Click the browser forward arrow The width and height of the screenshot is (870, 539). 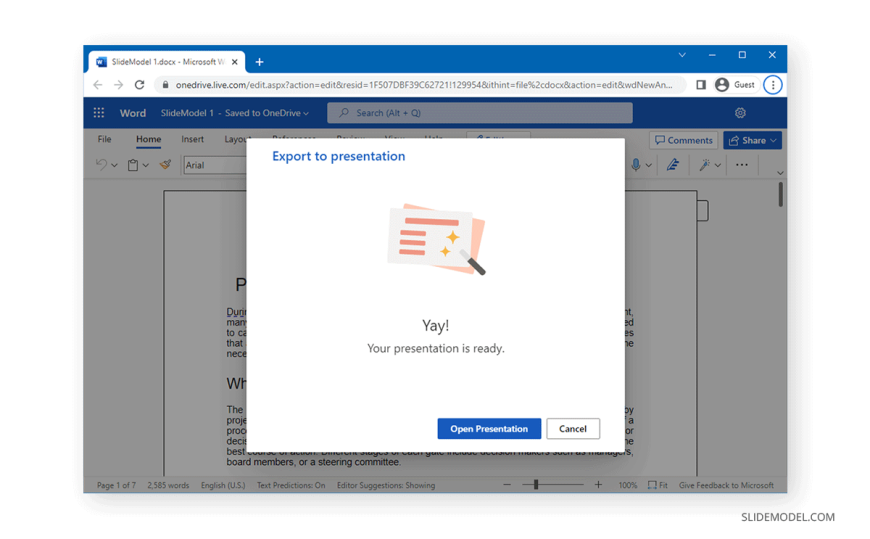click(118, 85)
